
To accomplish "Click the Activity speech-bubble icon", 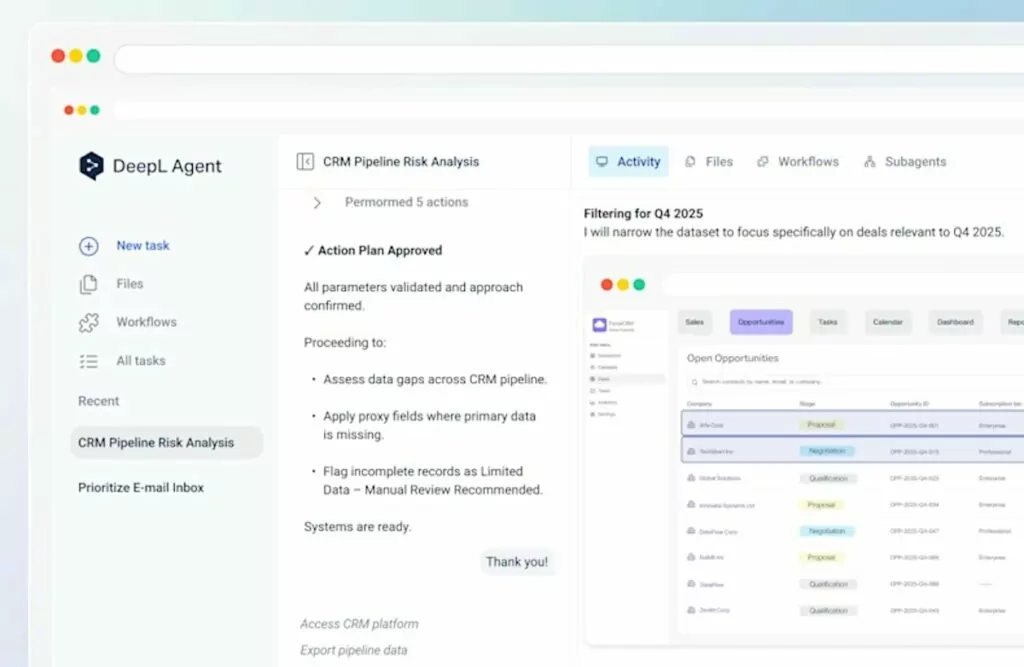I will coord(602,161).
